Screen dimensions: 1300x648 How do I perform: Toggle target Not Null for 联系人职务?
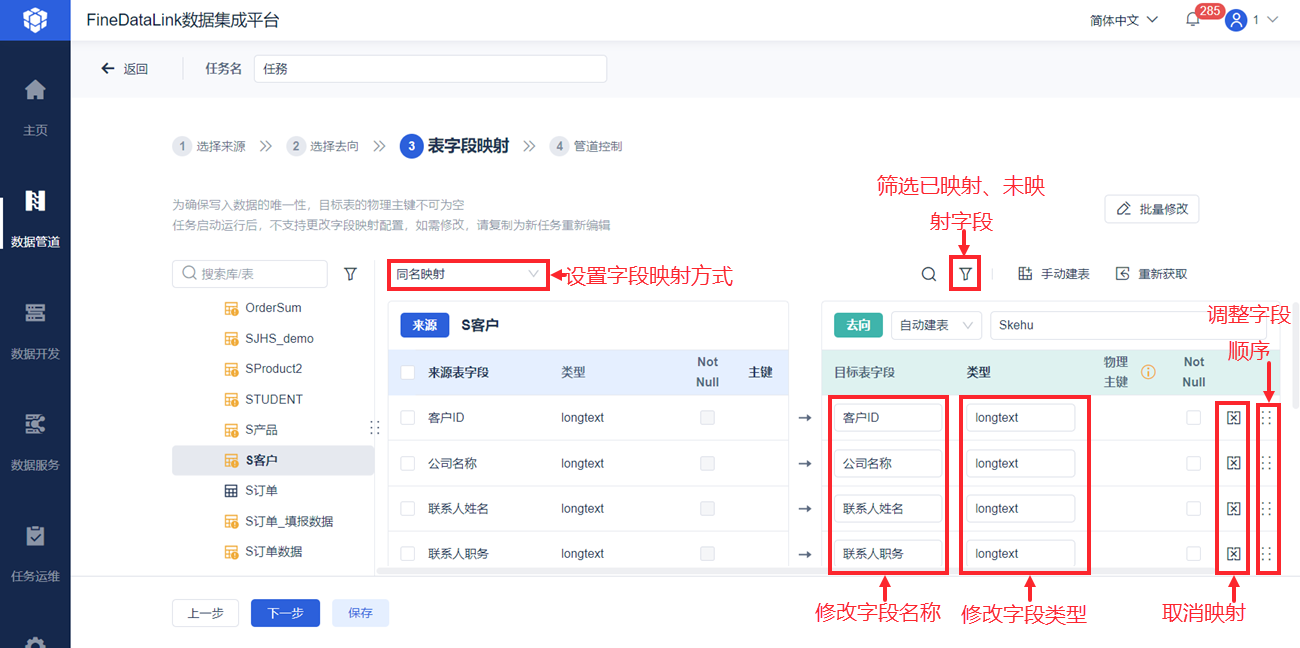pyautogui.click(x=1194, y=553)
